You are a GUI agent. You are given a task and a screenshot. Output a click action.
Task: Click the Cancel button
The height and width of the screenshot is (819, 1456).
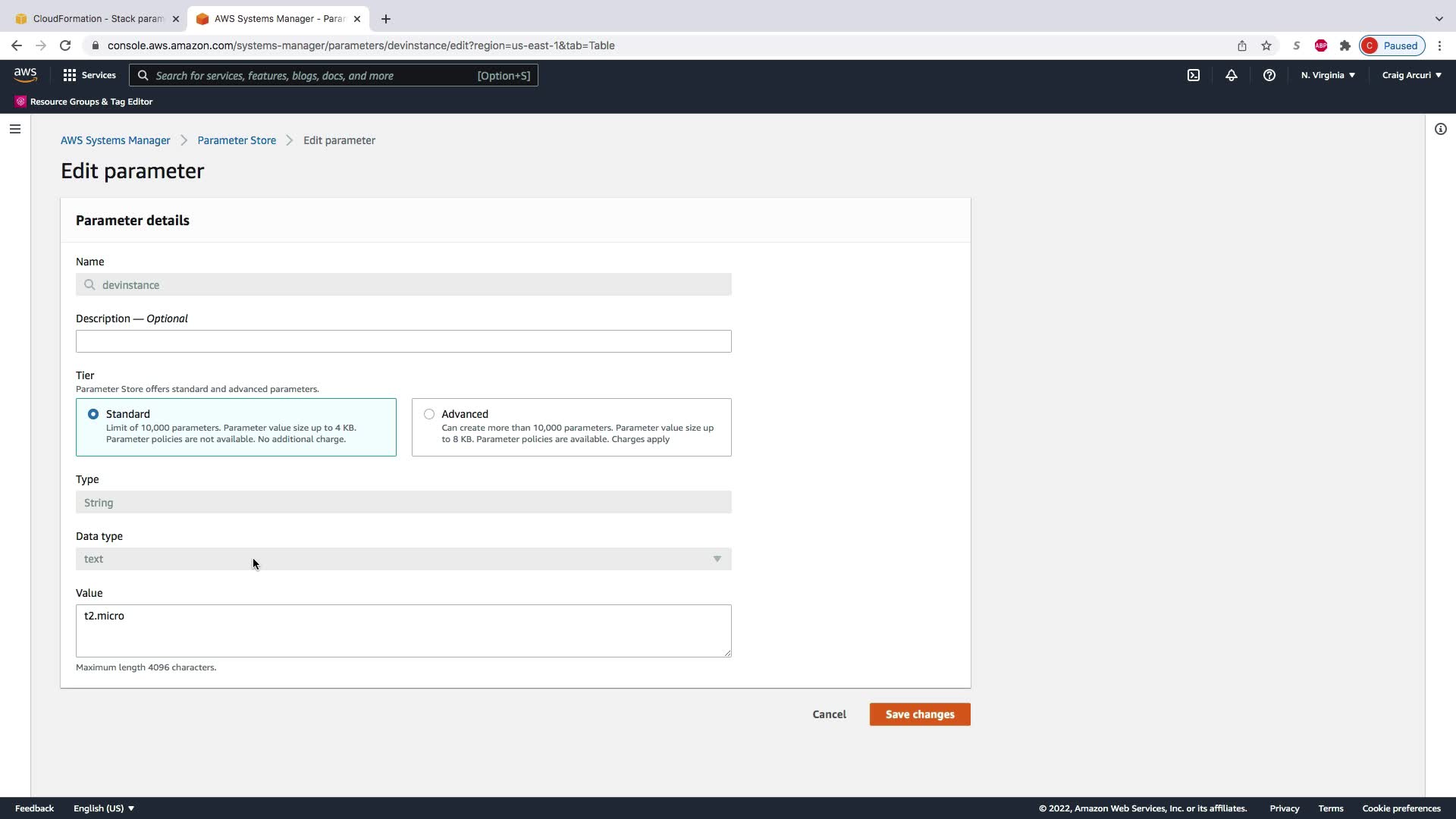(829, 714)
